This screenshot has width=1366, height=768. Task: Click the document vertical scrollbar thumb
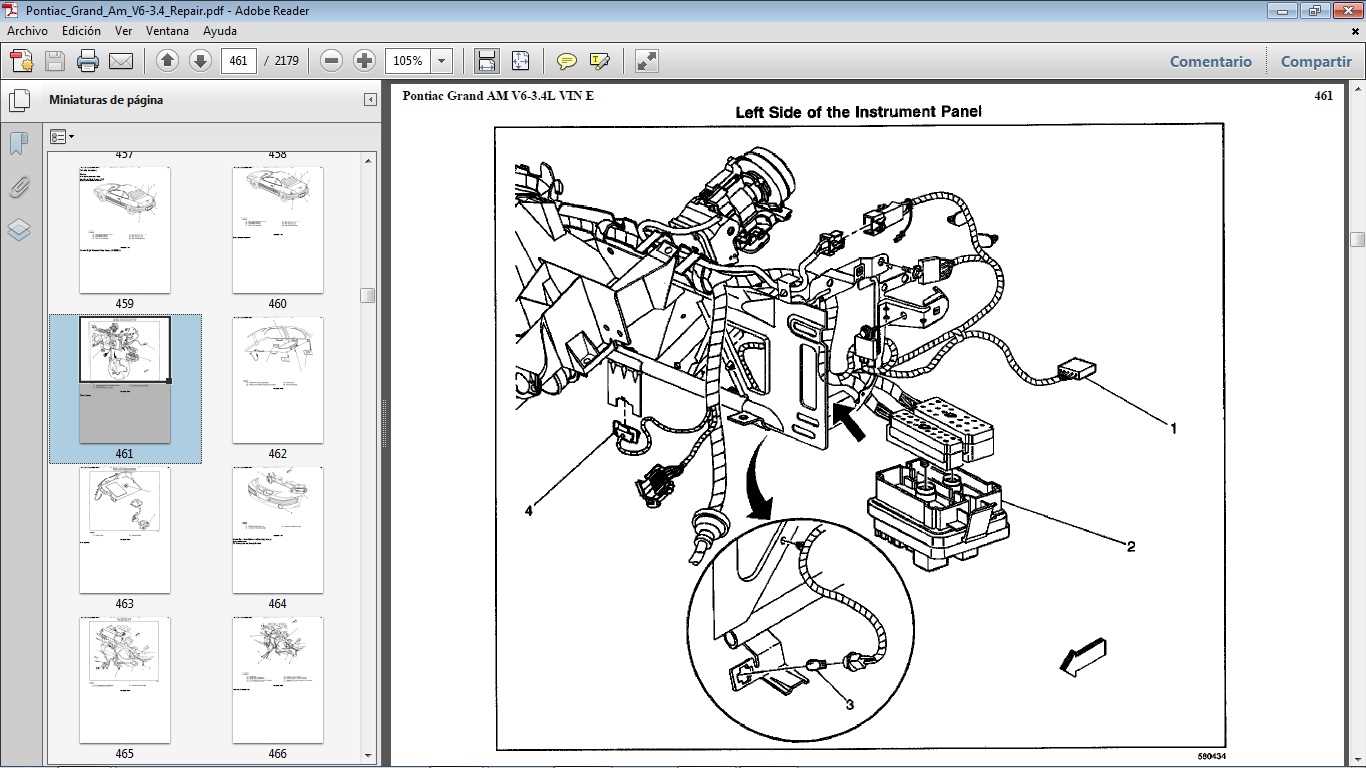(1357, 239)
